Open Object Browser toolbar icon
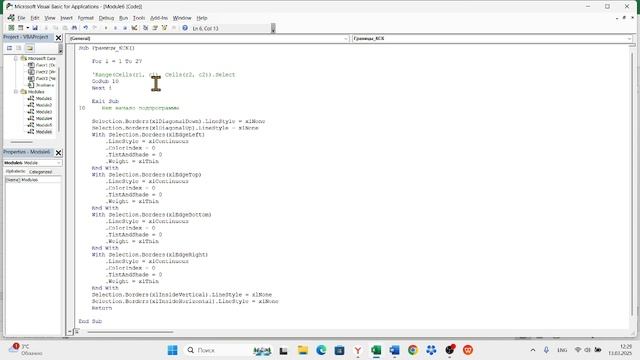Viewport: 640px width, 360px height. (x=164, y=28)
